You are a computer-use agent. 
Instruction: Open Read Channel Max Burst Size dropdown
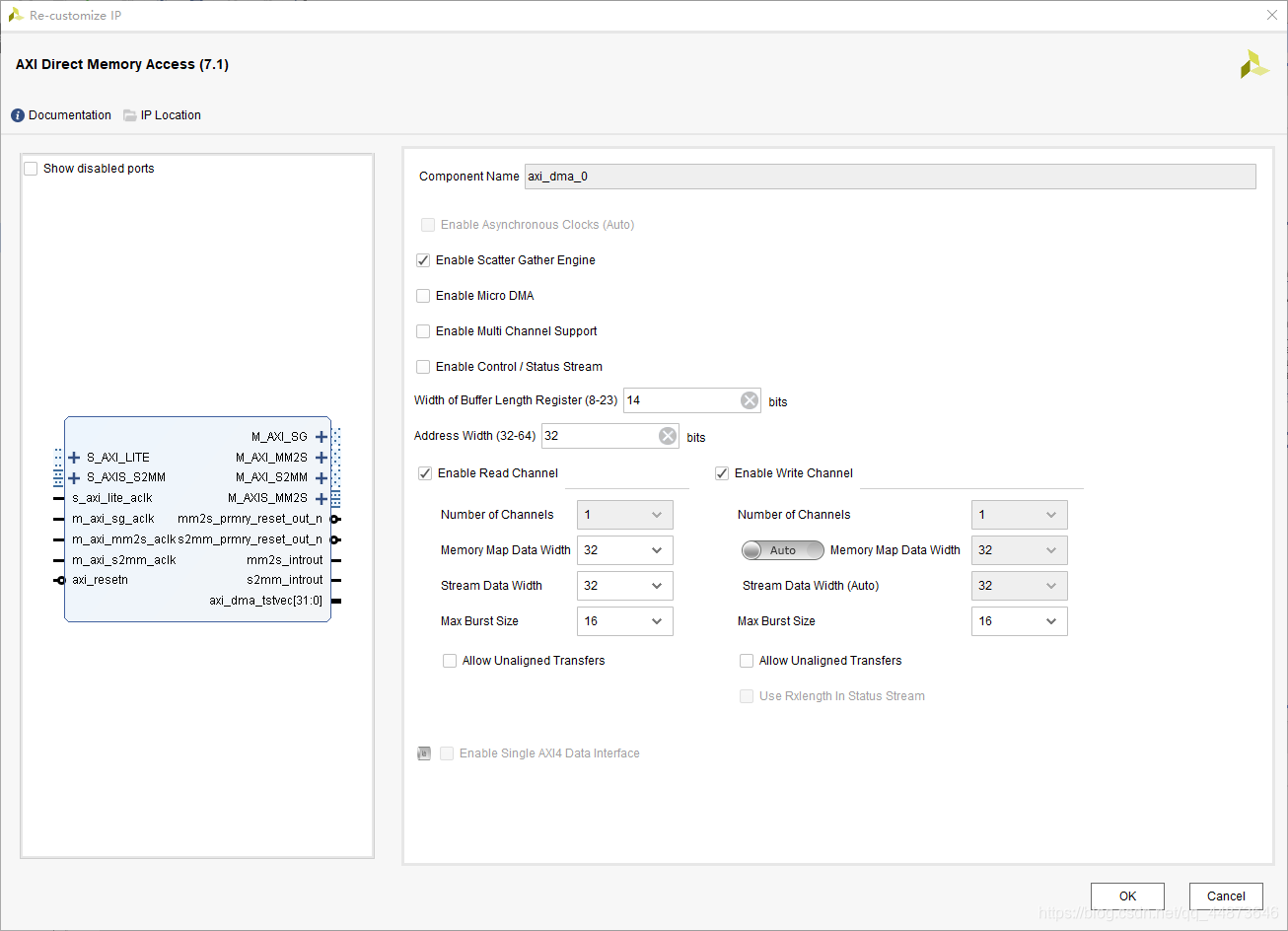(x=625, y=621)
